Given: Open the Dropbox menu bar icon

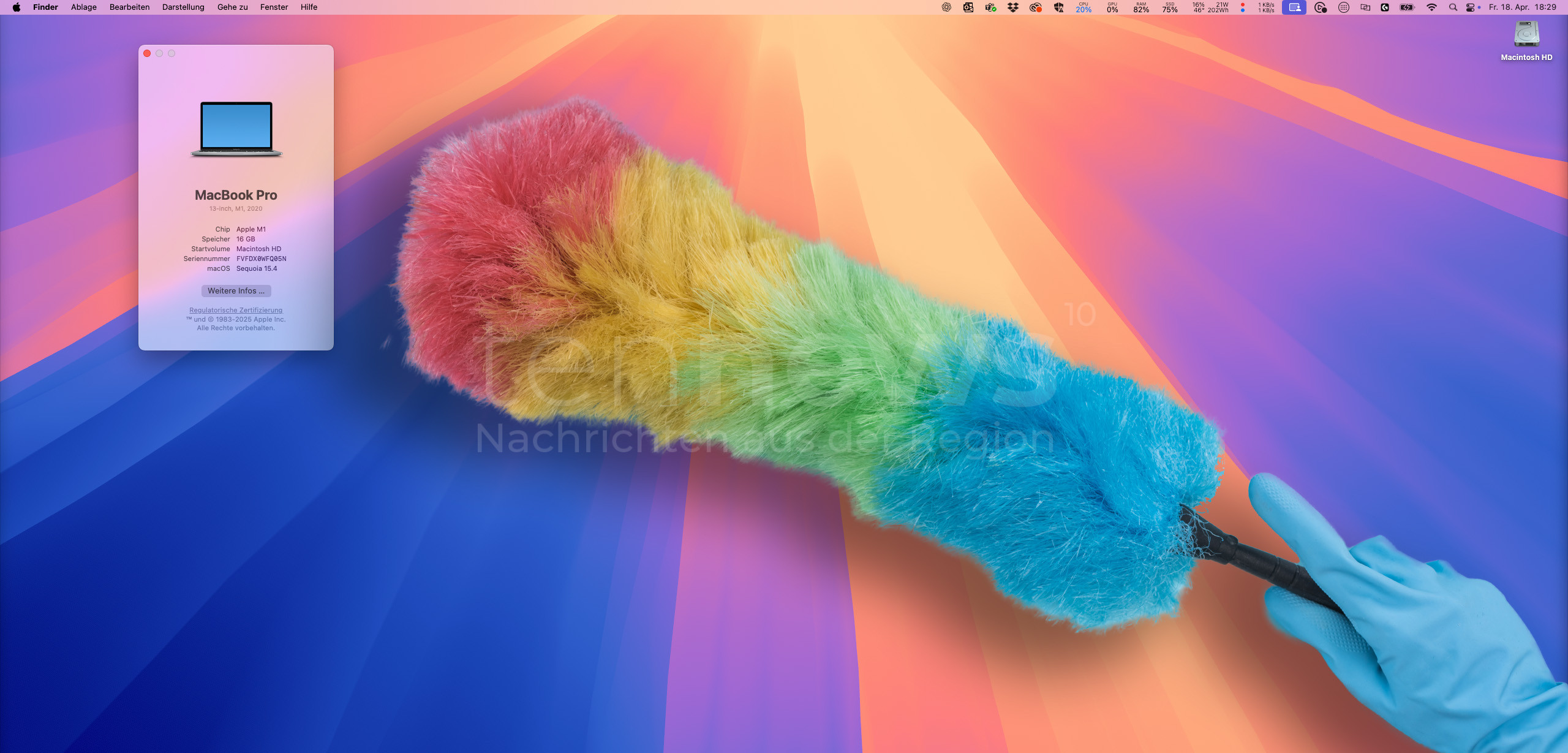Looking at the screenshot, I should pyautogui.click(x=1013, y=7).
